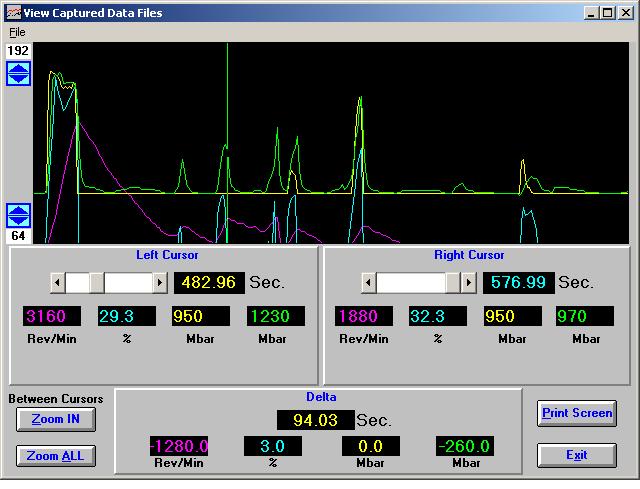Open the File menu

pyautogui.click(x=17, y=32)
